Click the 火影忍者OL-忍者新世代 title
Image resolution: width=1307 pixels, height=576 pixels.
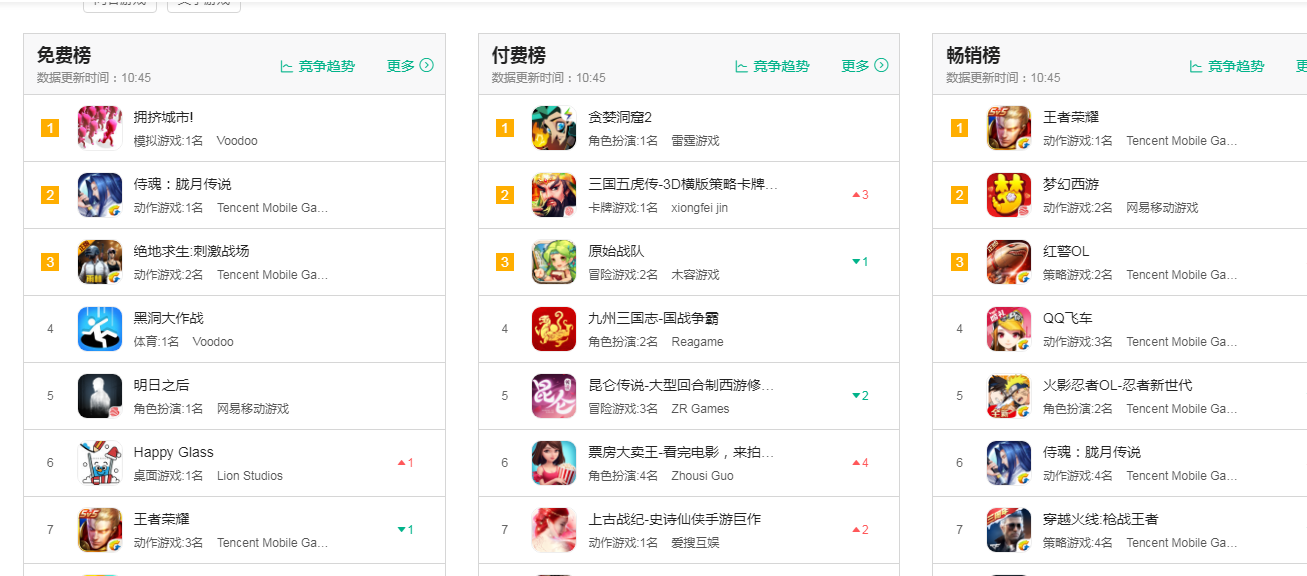pyautogui.click(x=1118, y=385)
